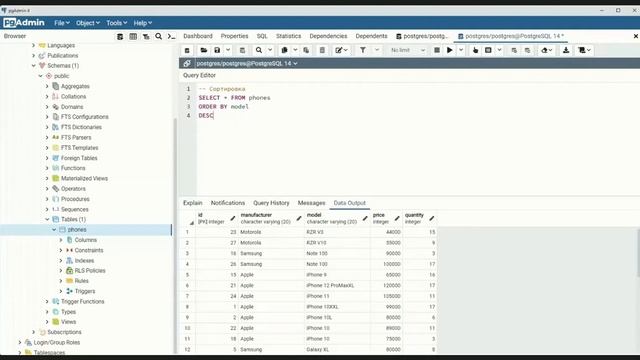
Task: Open the File menu
Action: pyautogui.click(x=62, y=23)
